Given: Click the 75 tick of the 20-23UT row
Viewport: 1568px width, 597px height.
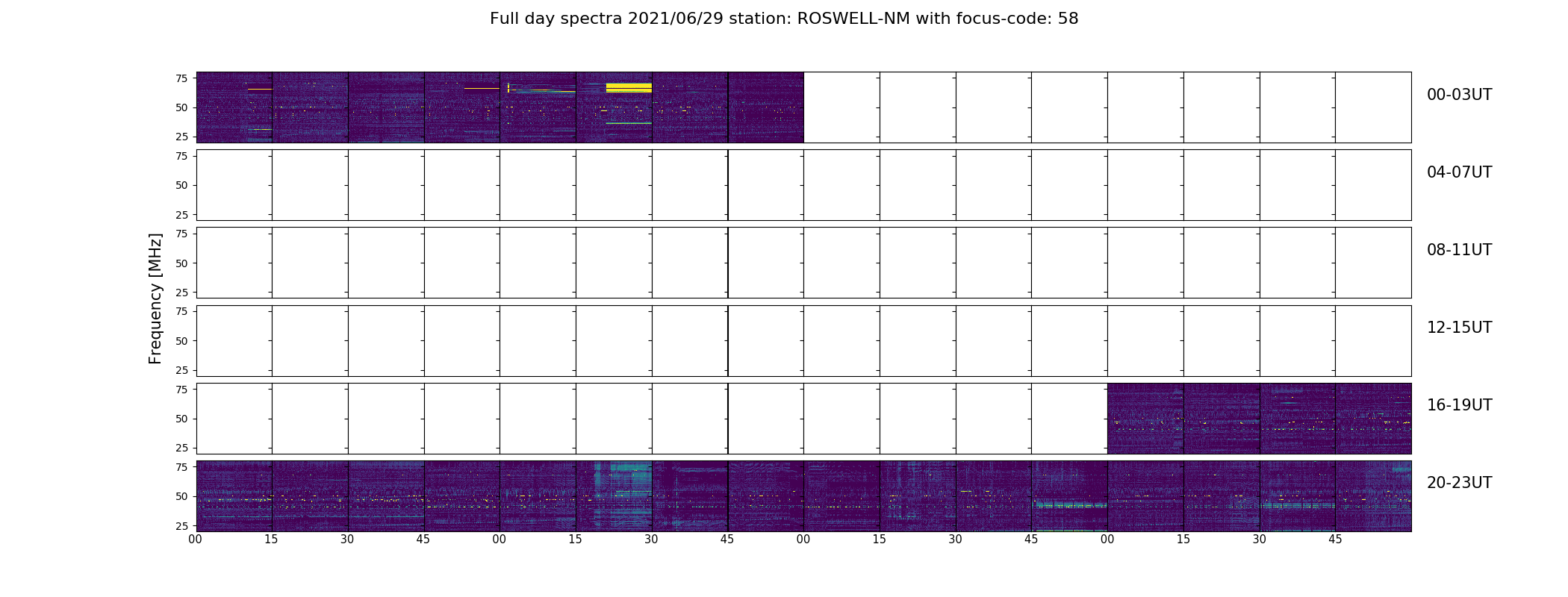Looking at the screenshot, I should point(181,467).
